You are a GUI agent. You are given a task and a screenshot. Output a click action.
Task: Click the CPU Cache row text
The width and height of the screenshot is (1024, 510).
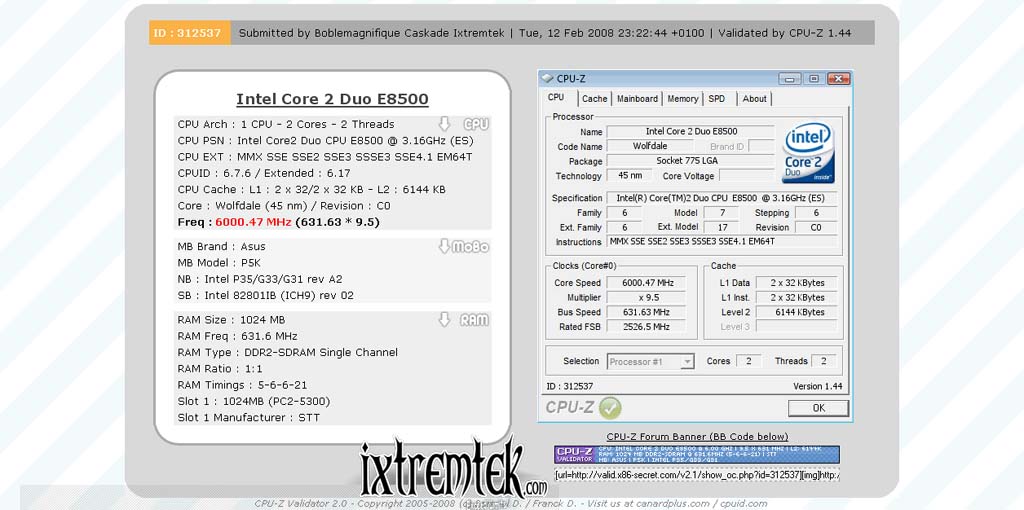[312, 189]
